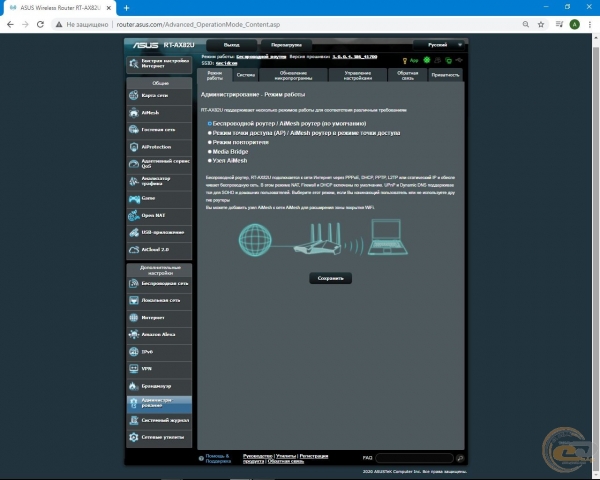Switch to the Privacy (Приватность) tab

445,75
